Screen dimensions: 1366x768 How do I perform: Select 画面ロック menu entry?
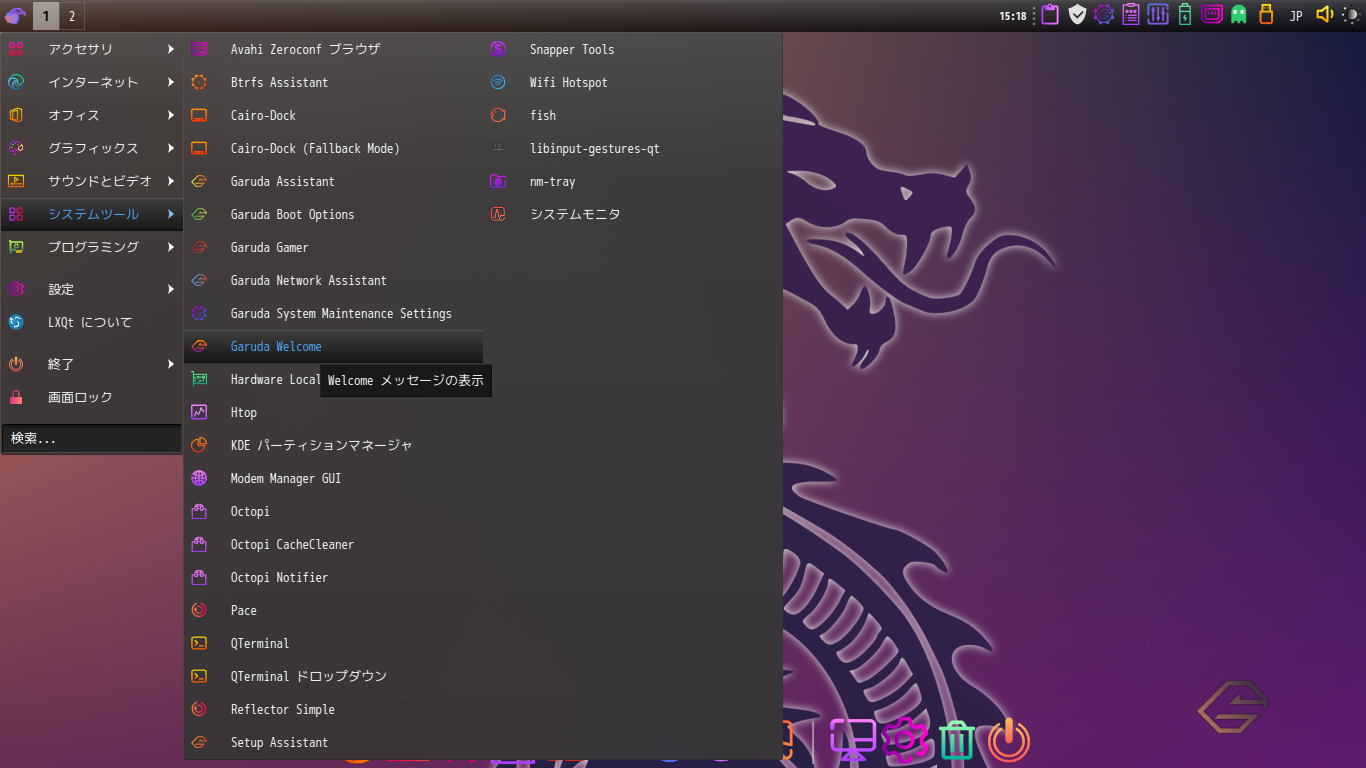tap(92, 397)
